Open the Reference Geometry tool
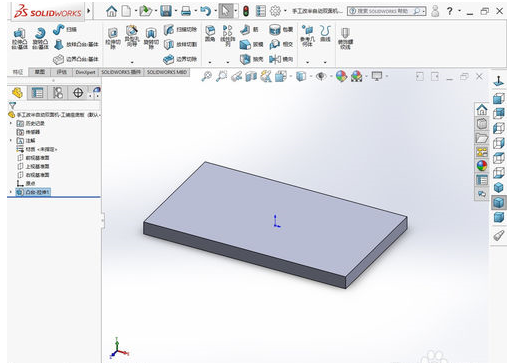The image size is (524, 363). [x=307, y=36]
